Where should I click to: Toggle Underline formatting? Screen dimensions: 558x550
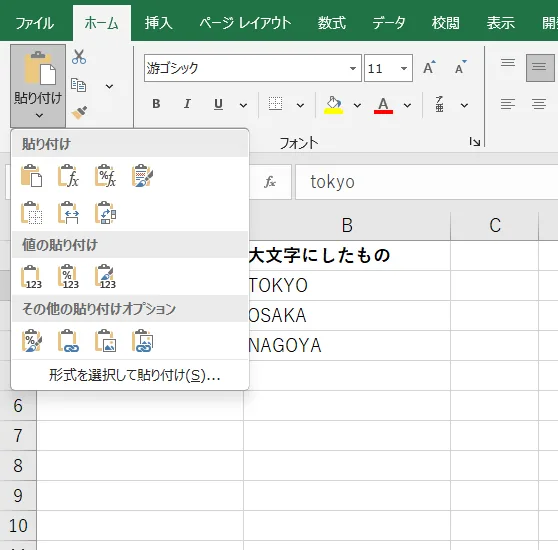click(218, 104)
